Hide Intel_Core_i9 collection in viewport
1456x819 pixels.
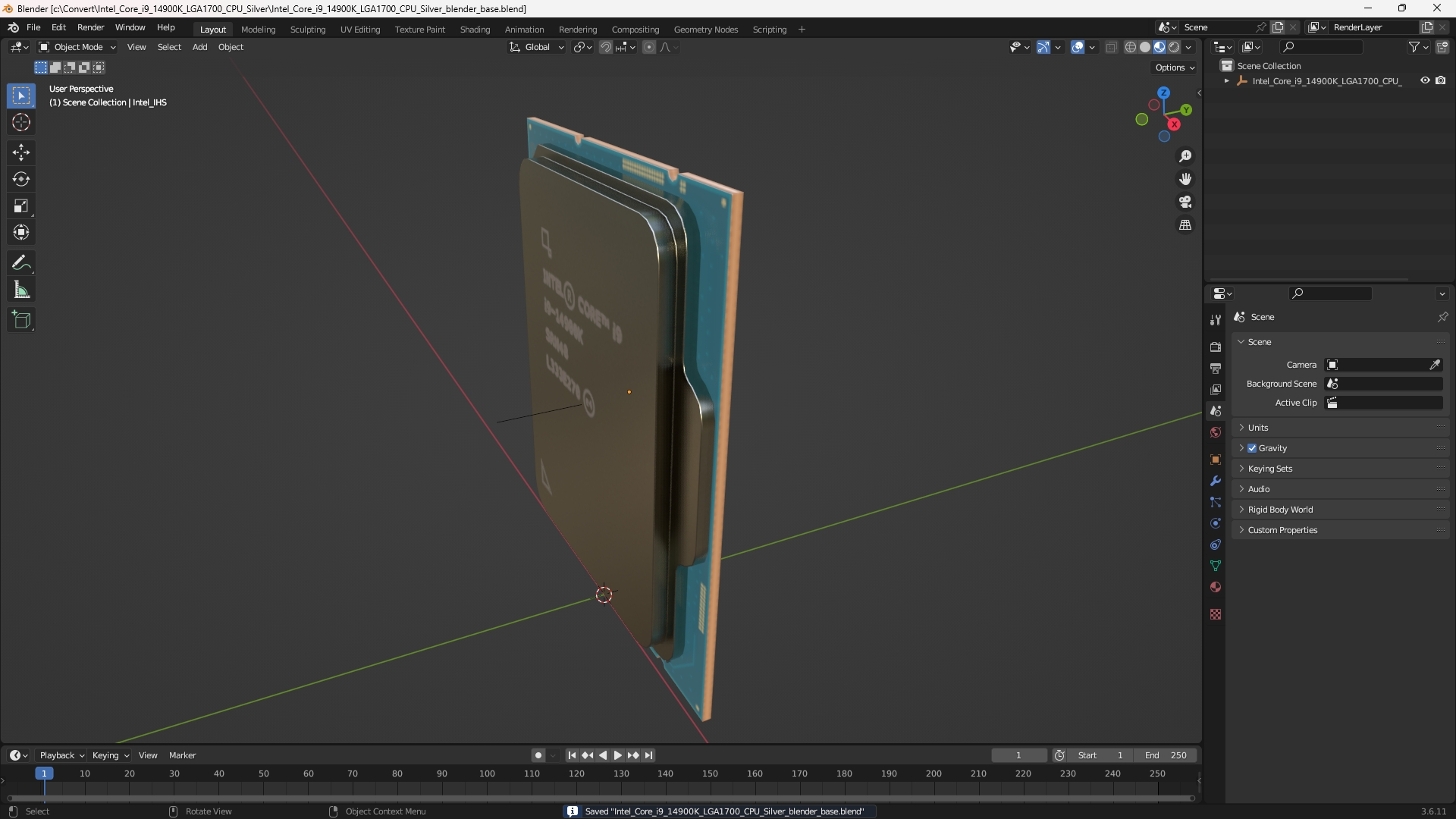(1425, 80)
